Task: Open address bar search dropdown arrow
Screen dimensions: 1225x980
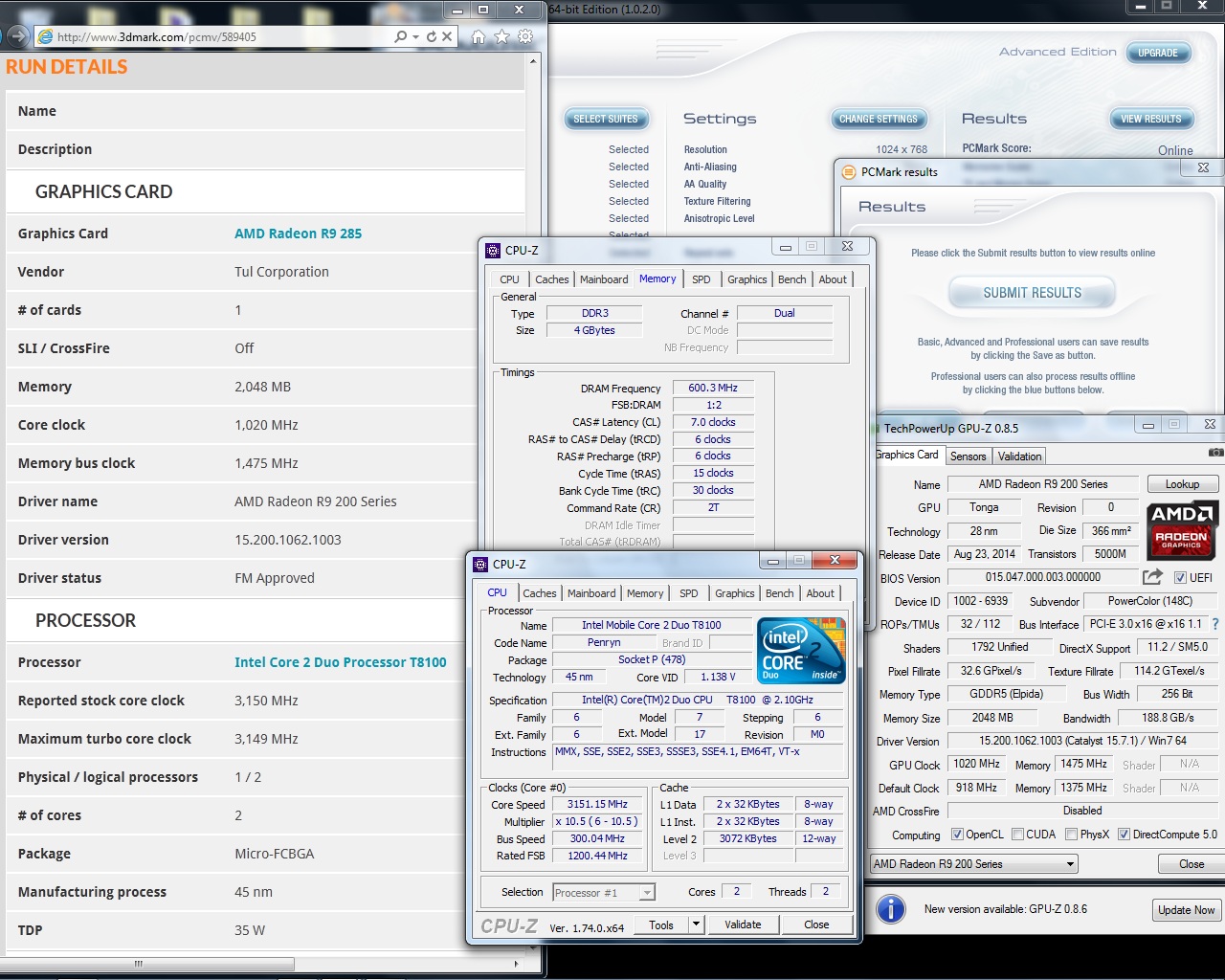Action: point(415,36)
